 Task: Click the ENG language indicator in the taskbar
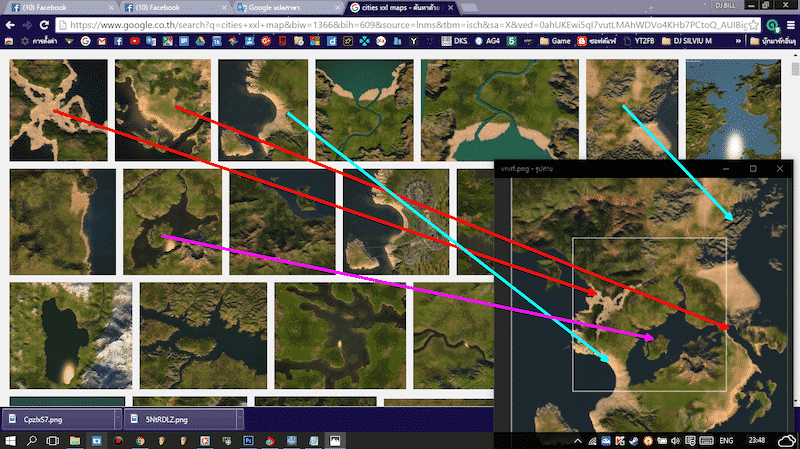[x=726, y=440]
